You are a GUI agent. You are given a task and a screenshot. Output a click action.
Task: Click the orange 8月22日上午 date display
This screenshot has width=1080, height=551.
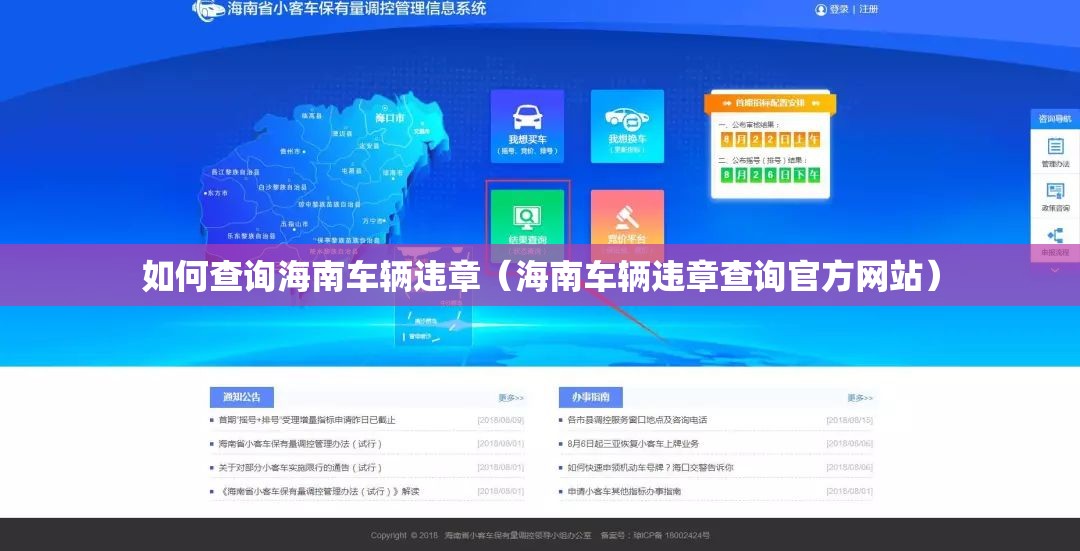pyautogui.click(x=770, y=140)
